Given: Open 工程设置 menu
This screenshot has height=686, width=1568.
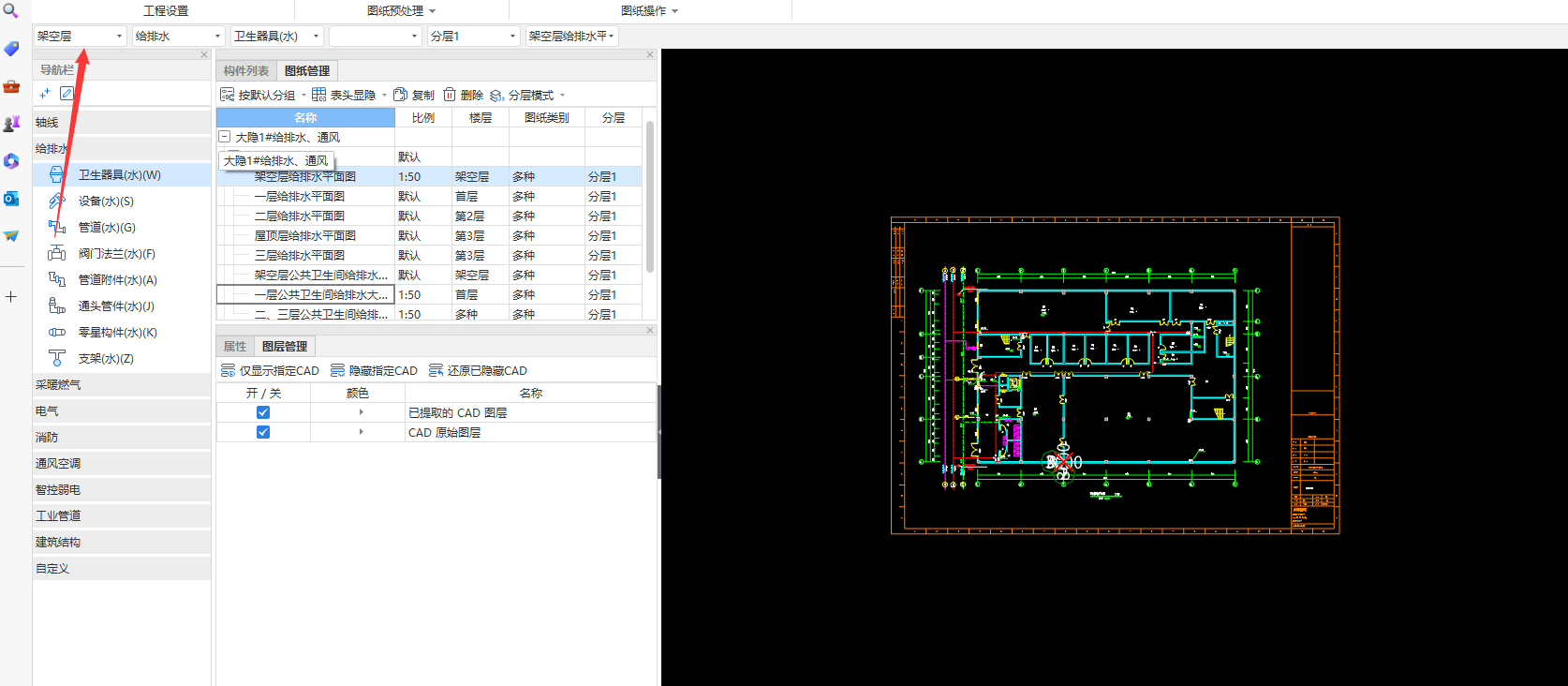Looking at the screenshot, I should click(166, 11).
